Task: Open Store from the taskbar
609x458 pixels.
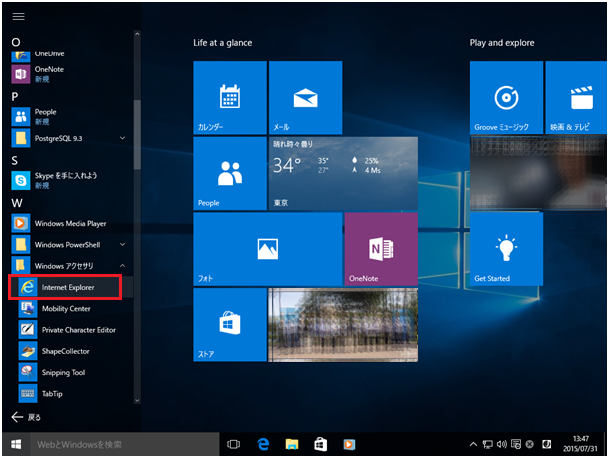Action: pos(320,444)
